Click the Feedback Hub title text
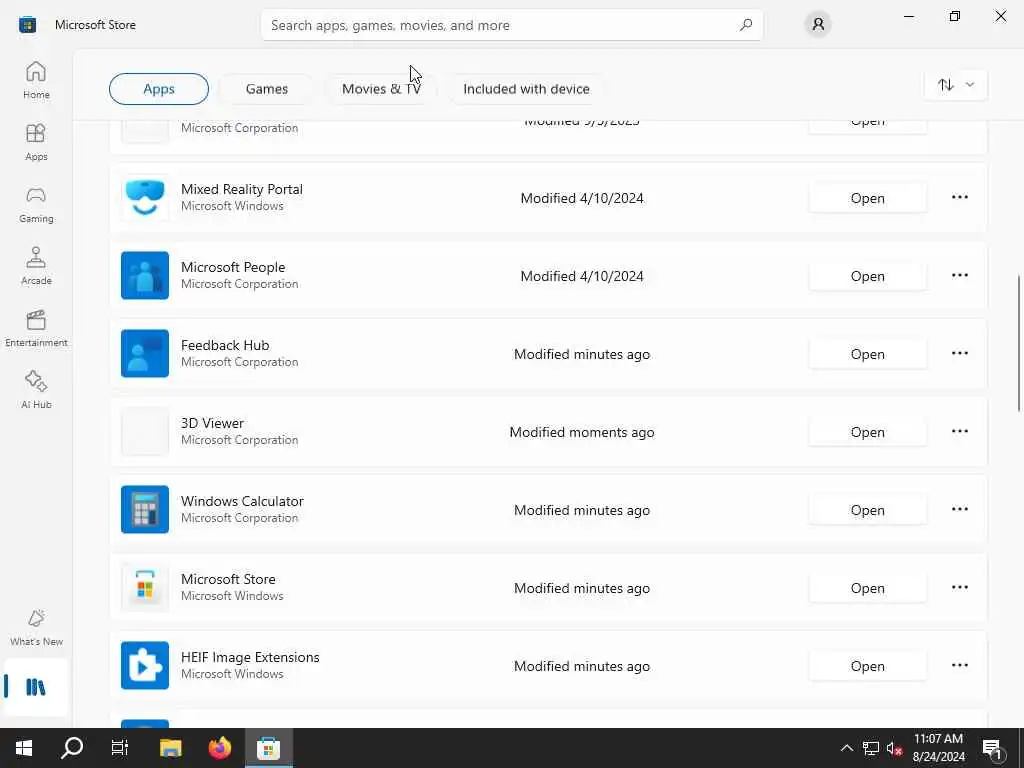Image resolution: width=1024 pixels, height=768 pixels. 225,345
